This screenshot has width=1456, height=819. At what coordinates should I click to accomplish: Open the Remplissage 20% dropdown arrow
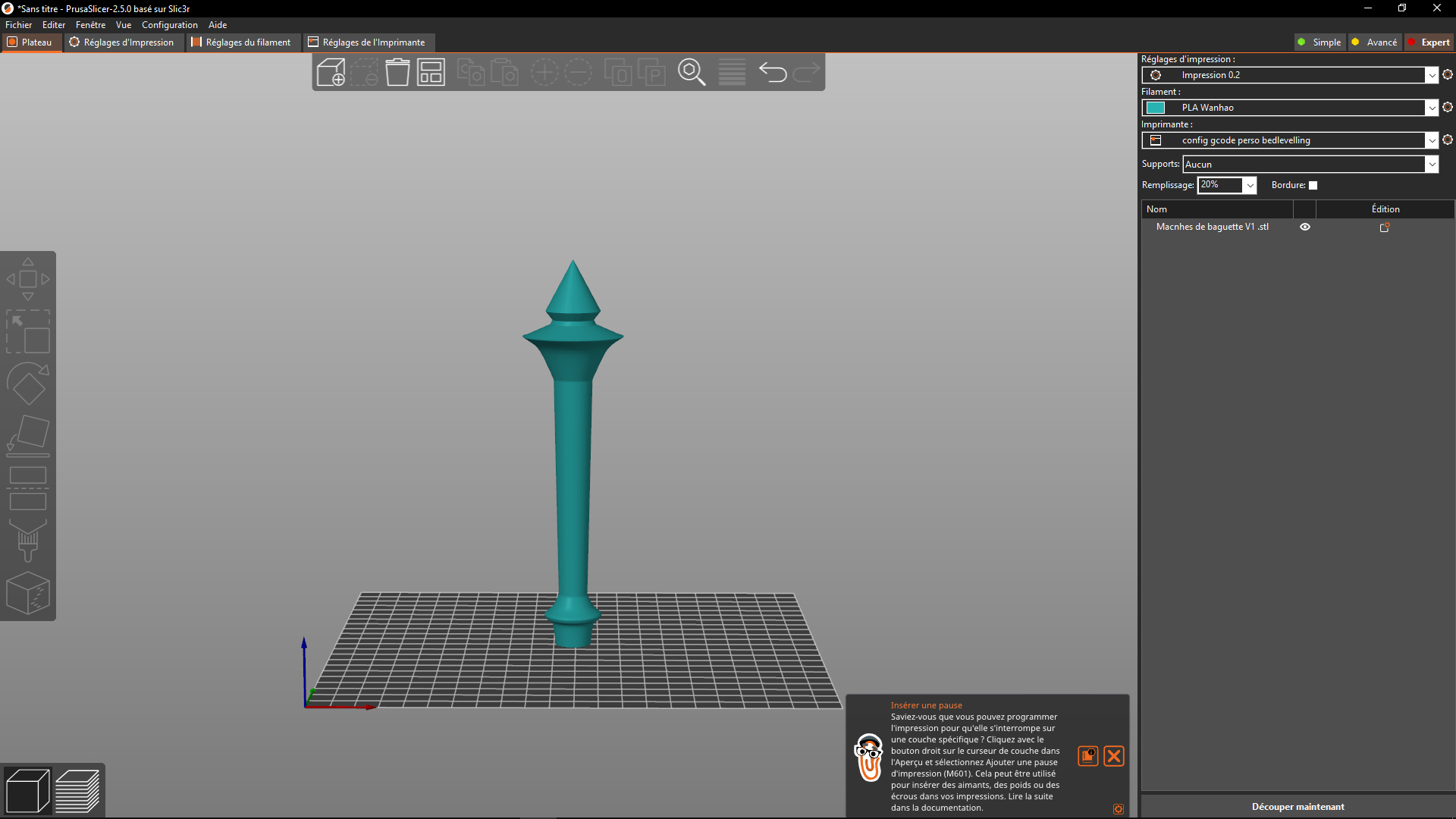[1250, 185]
